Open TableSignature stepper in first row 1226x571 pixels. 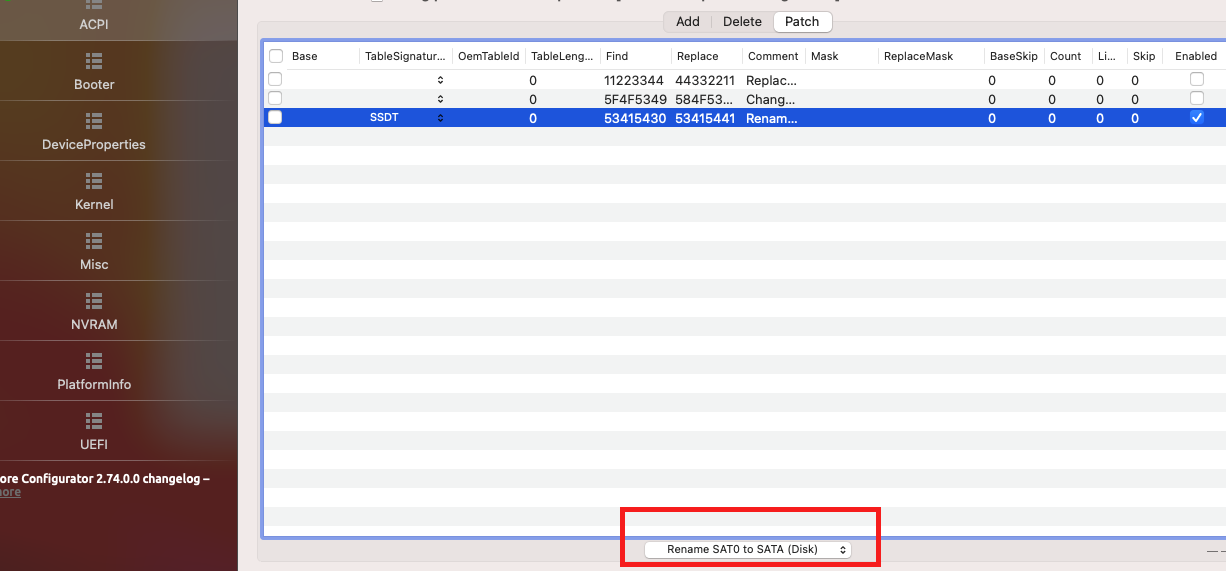pyautogui.click(x=440, y=80)
